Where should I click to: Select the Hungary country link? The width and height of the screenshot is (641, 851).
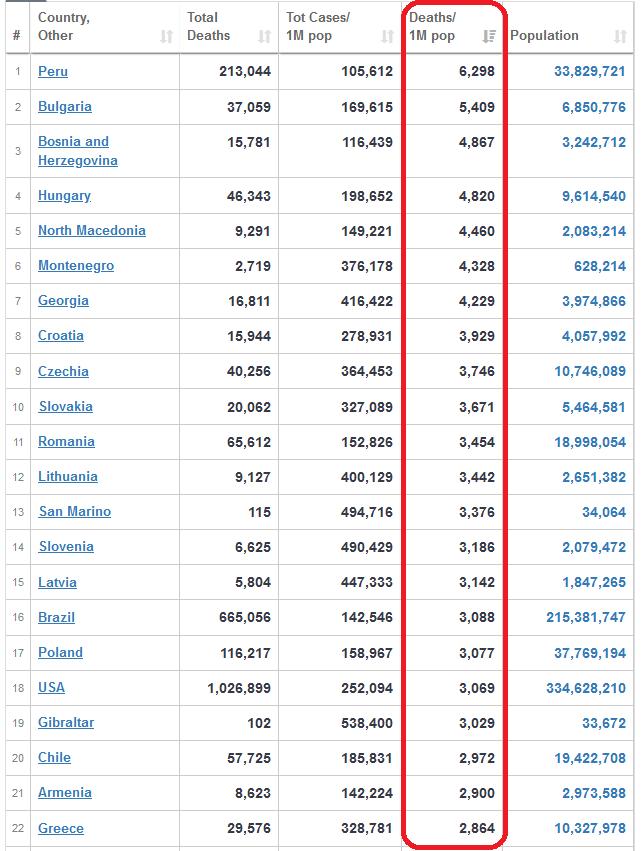click(64, 196)
